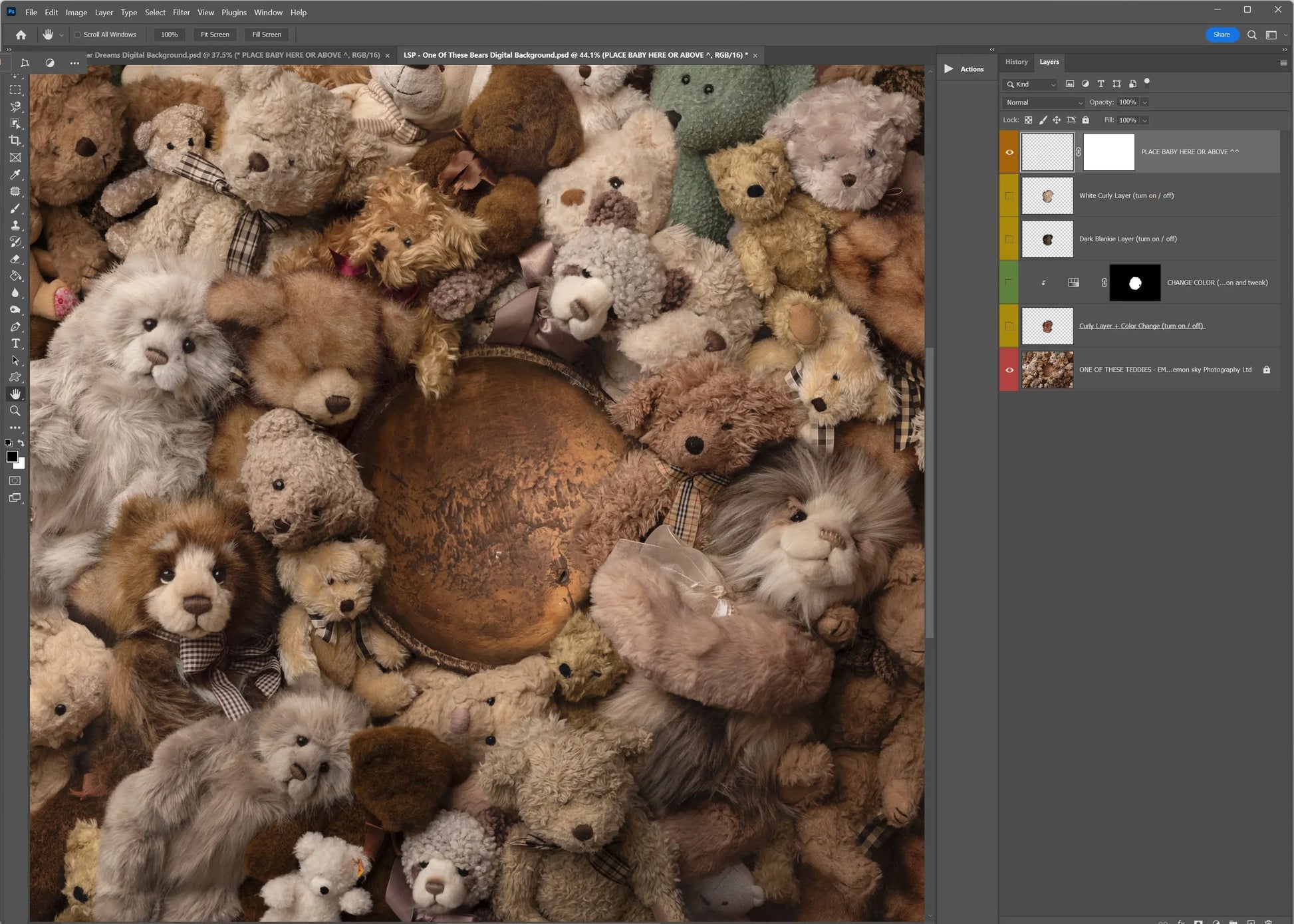Select the Pen tool
The width and height of the screenshot is (1294, 924).
(x=15, y=327)
